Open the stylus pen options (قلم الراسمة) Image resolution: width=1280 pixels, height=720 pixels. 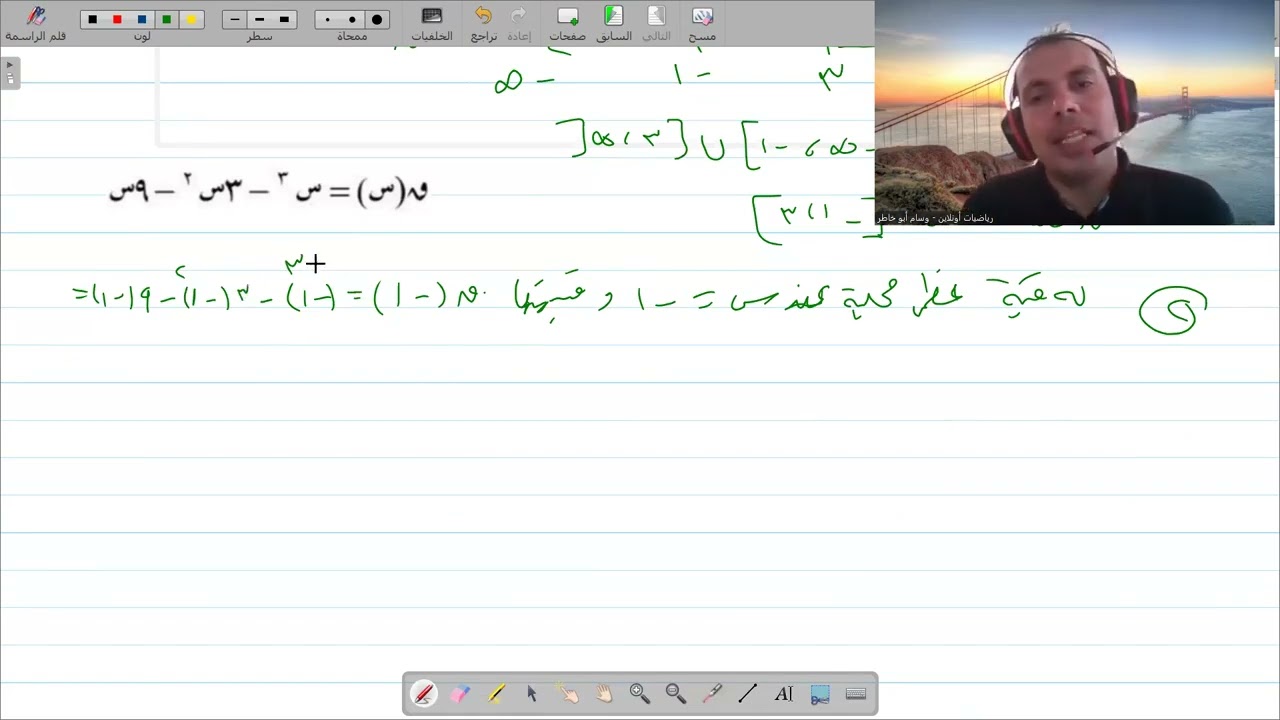(36, 23)
